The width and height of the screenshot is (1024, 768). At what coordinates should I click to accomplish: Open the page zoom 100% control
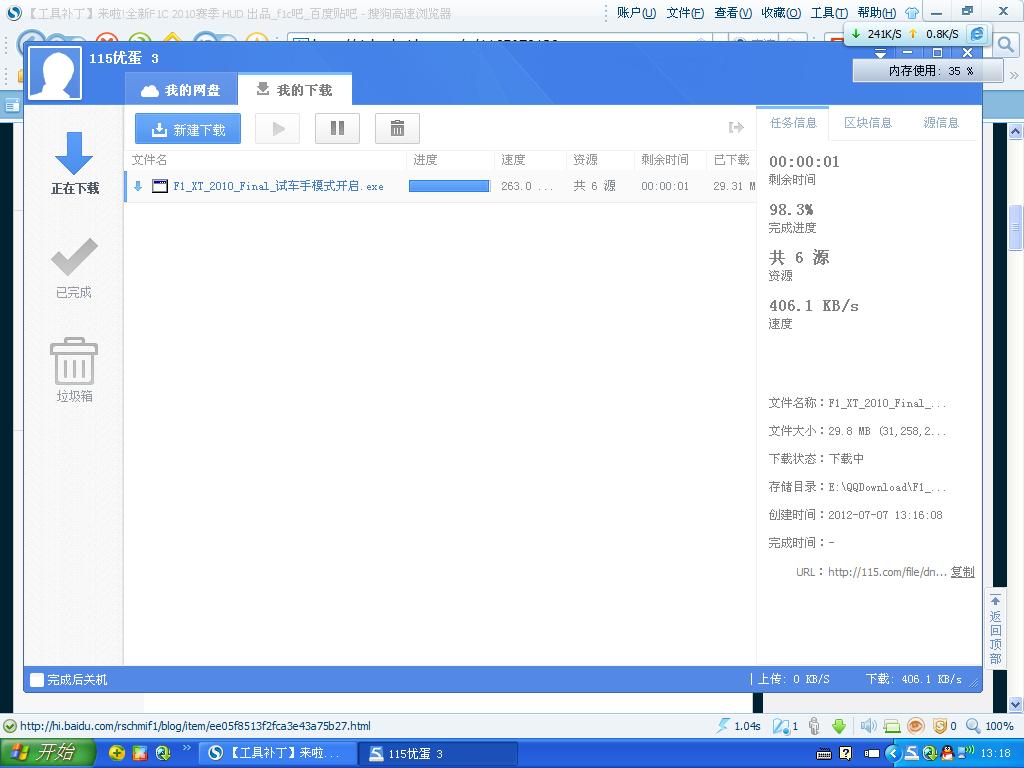990,726
